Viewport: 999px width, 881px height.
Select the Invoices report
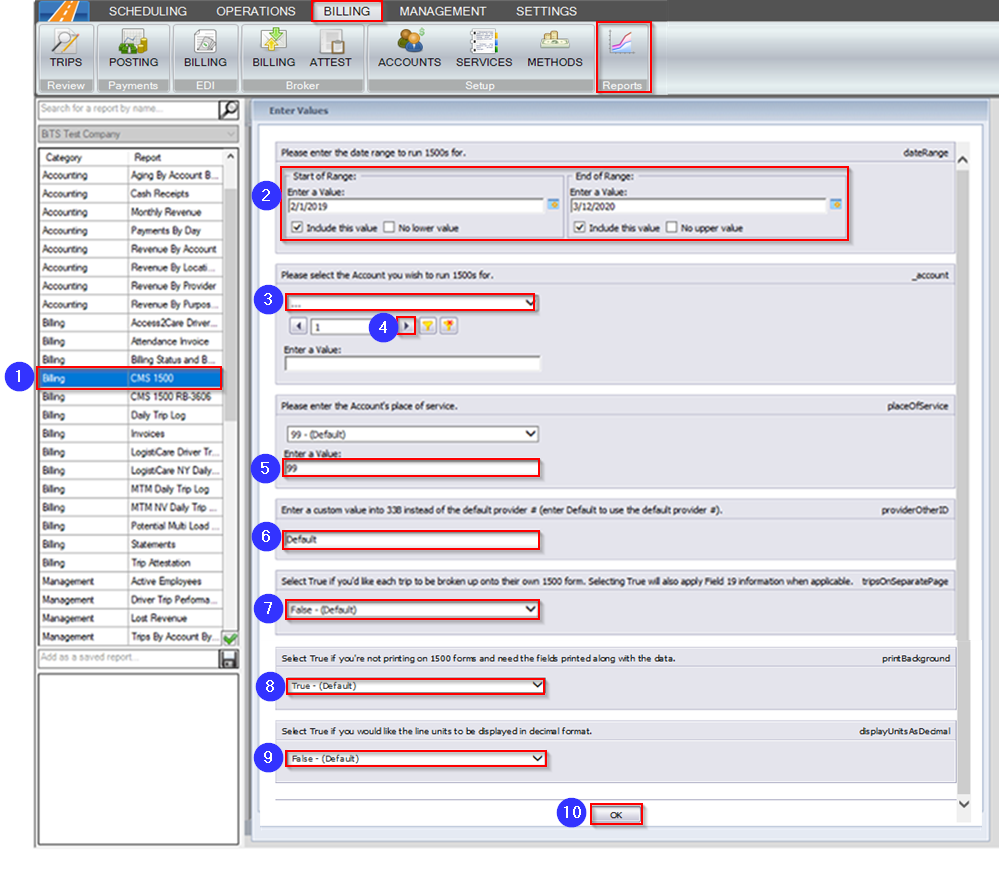(131, 433)
